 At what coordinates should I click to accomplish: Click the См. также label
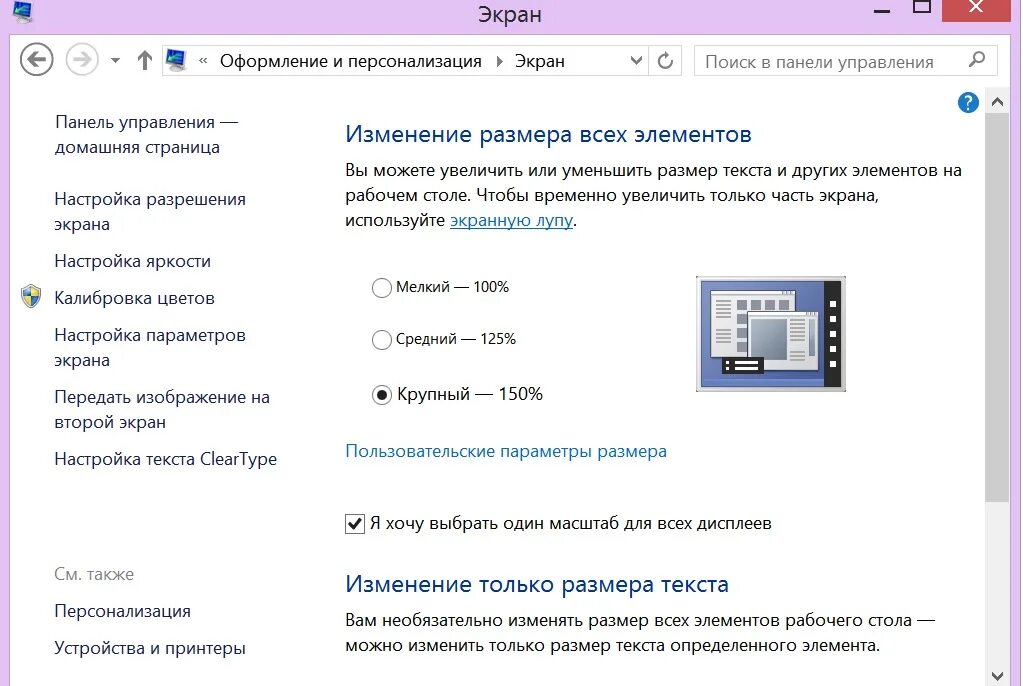(94, 574)
